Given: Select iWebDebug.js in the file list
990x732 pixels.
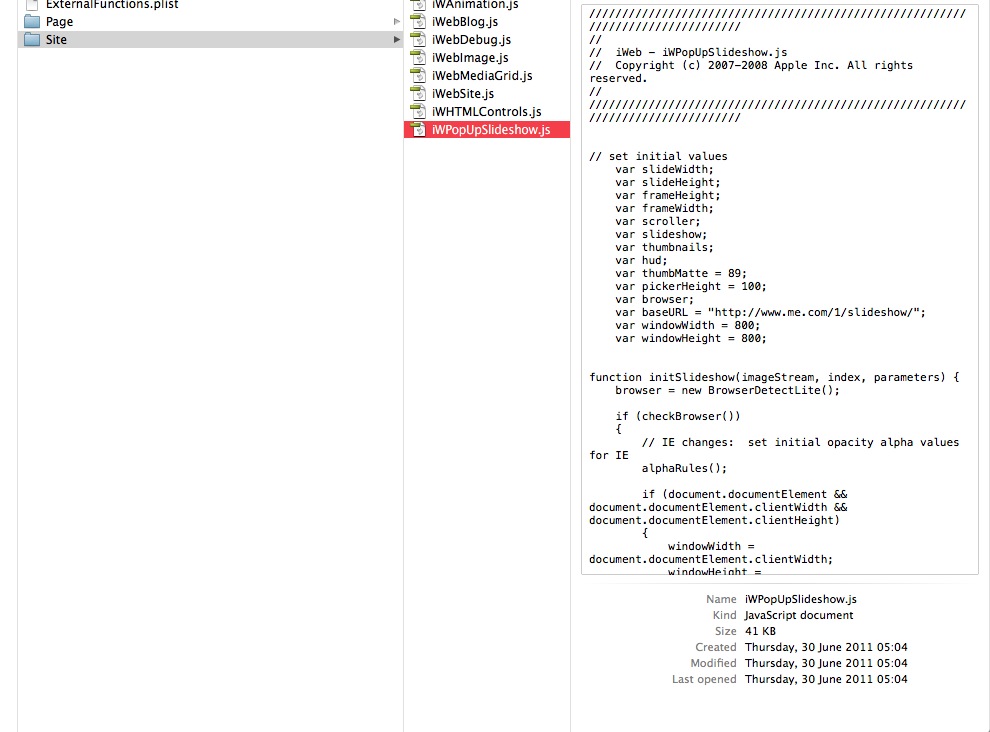Looking at the screenshot, I should (472, 40).
